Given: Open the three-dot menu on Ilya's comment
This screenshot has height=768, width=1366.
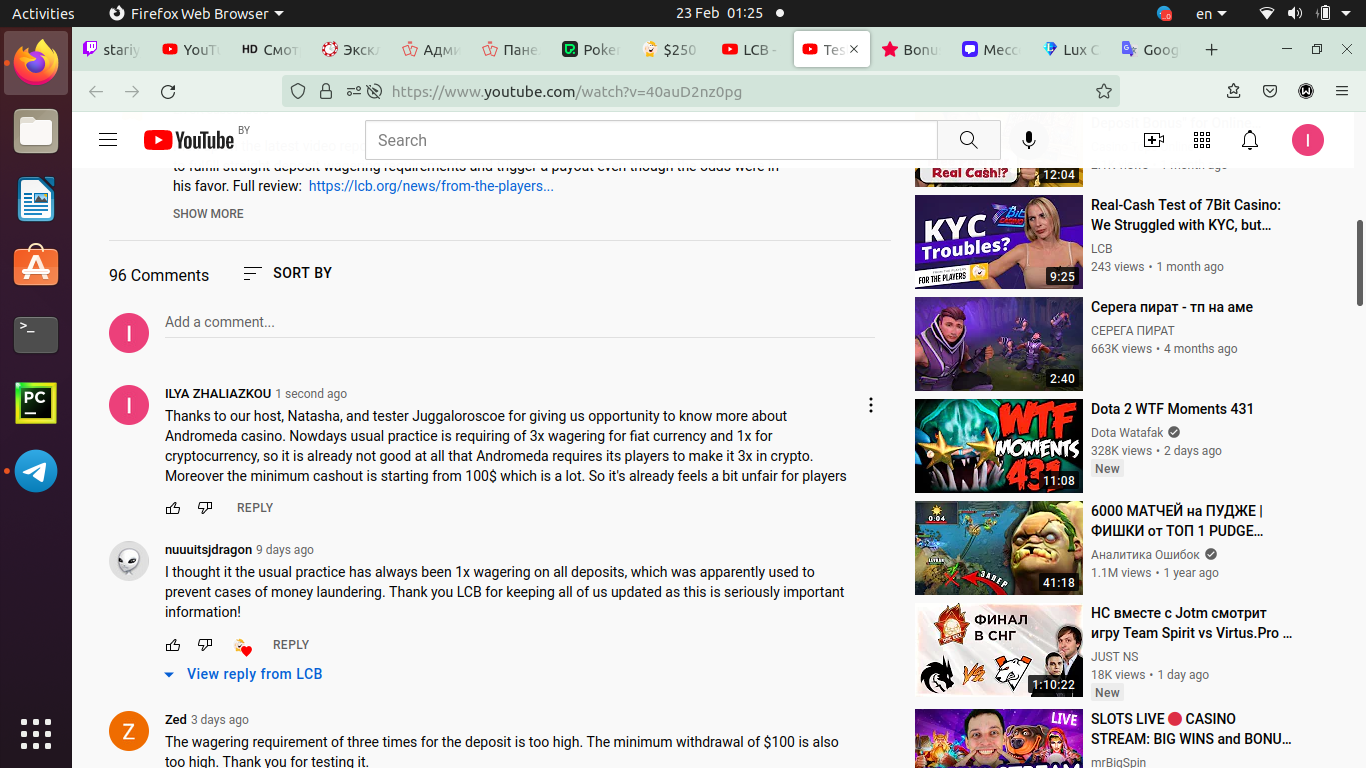Looking at the screenshot, I should tap(871, 405).
